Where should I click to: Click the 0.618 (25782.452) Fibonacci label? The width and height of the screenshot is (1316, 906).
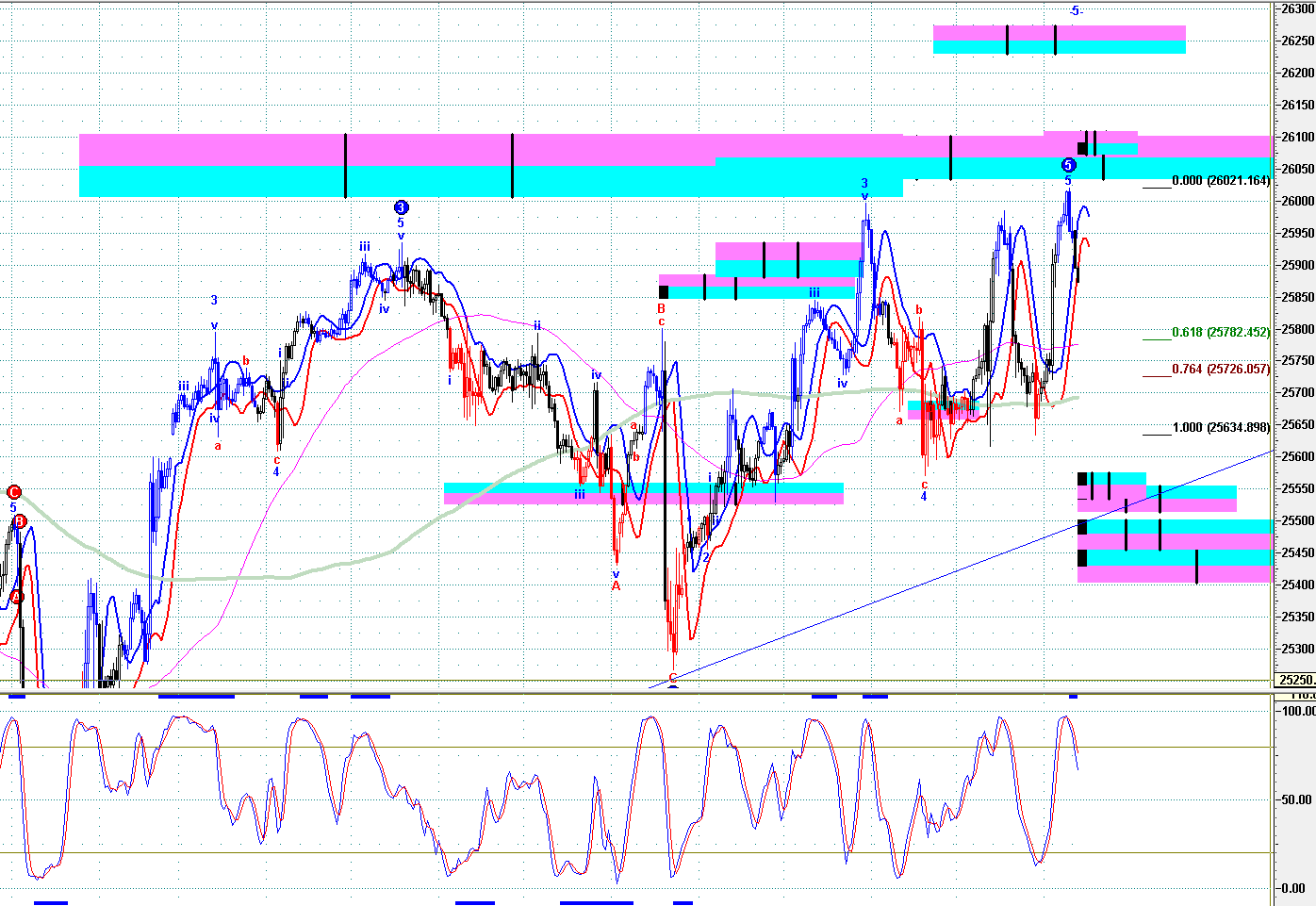click(x=1221, y=332)
